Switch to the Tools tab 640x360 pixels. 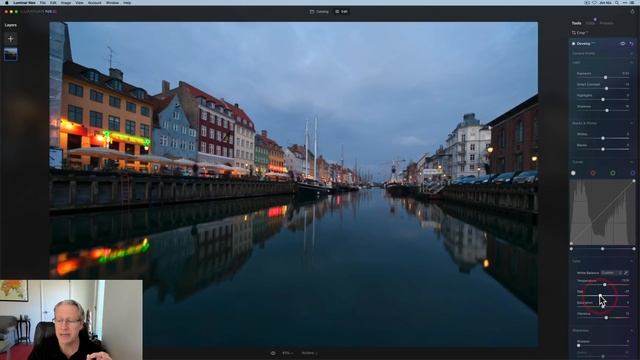click(576, 23)
